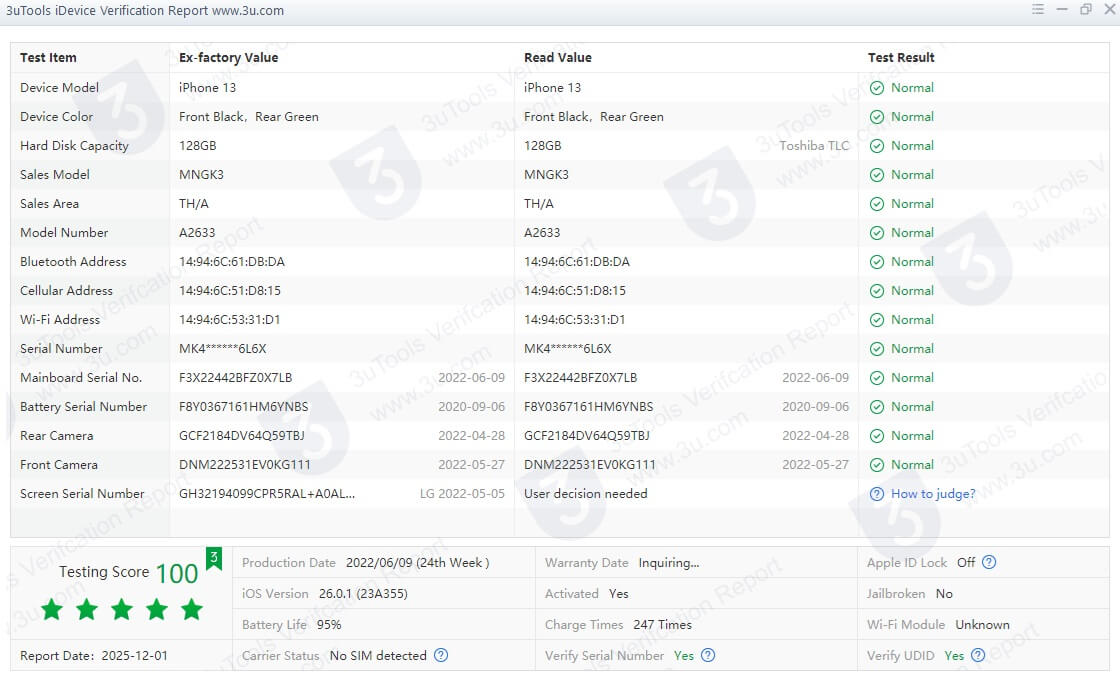This screenshot has width=1120, height=676.
Task: Open the 'How to judge?' link
Action: click(x=933, y=494)
